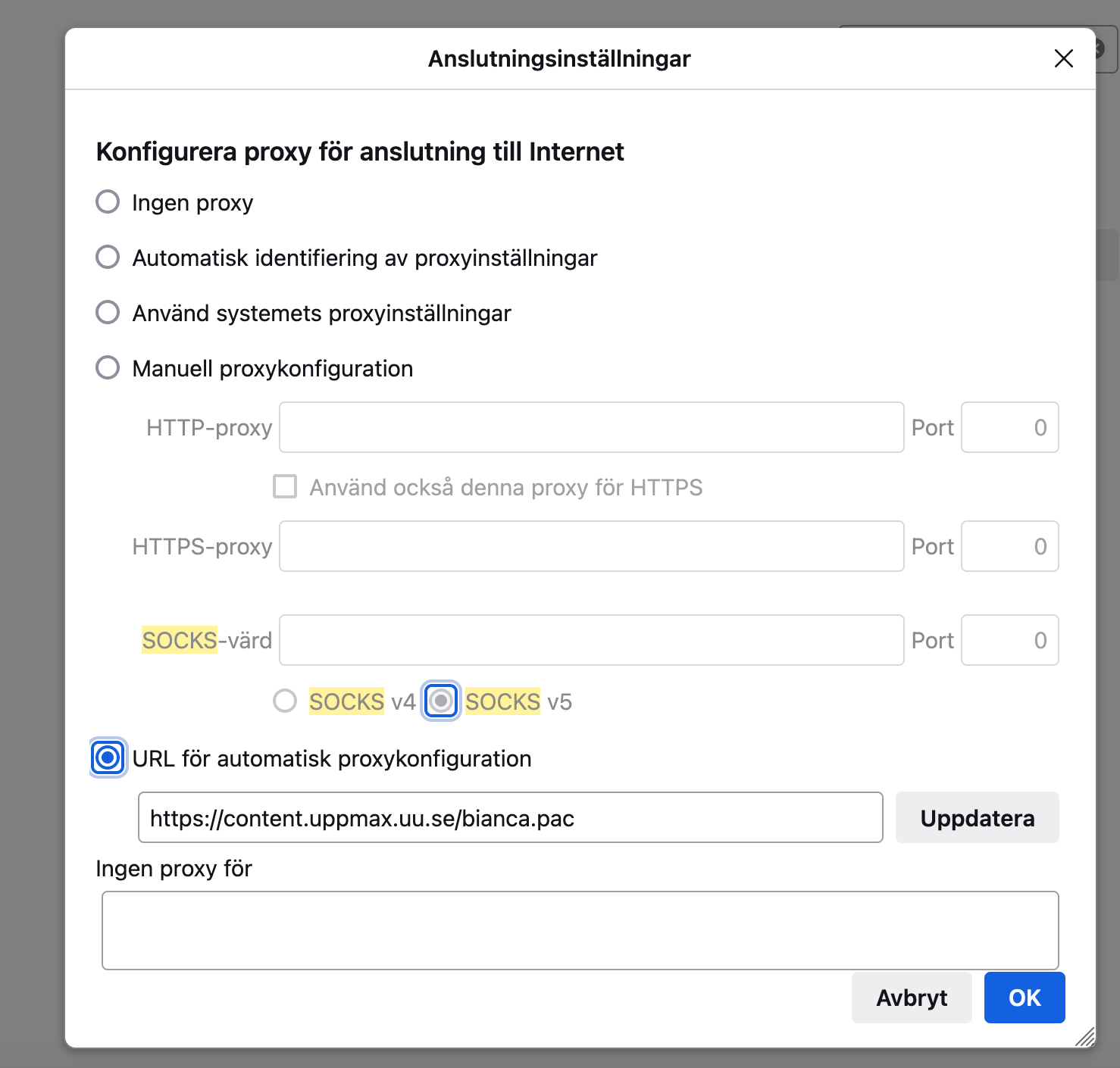Screen dimensions: 1120x1068
Task: Click the HTTP-proxy text field
Action: (x=592, y=427)
